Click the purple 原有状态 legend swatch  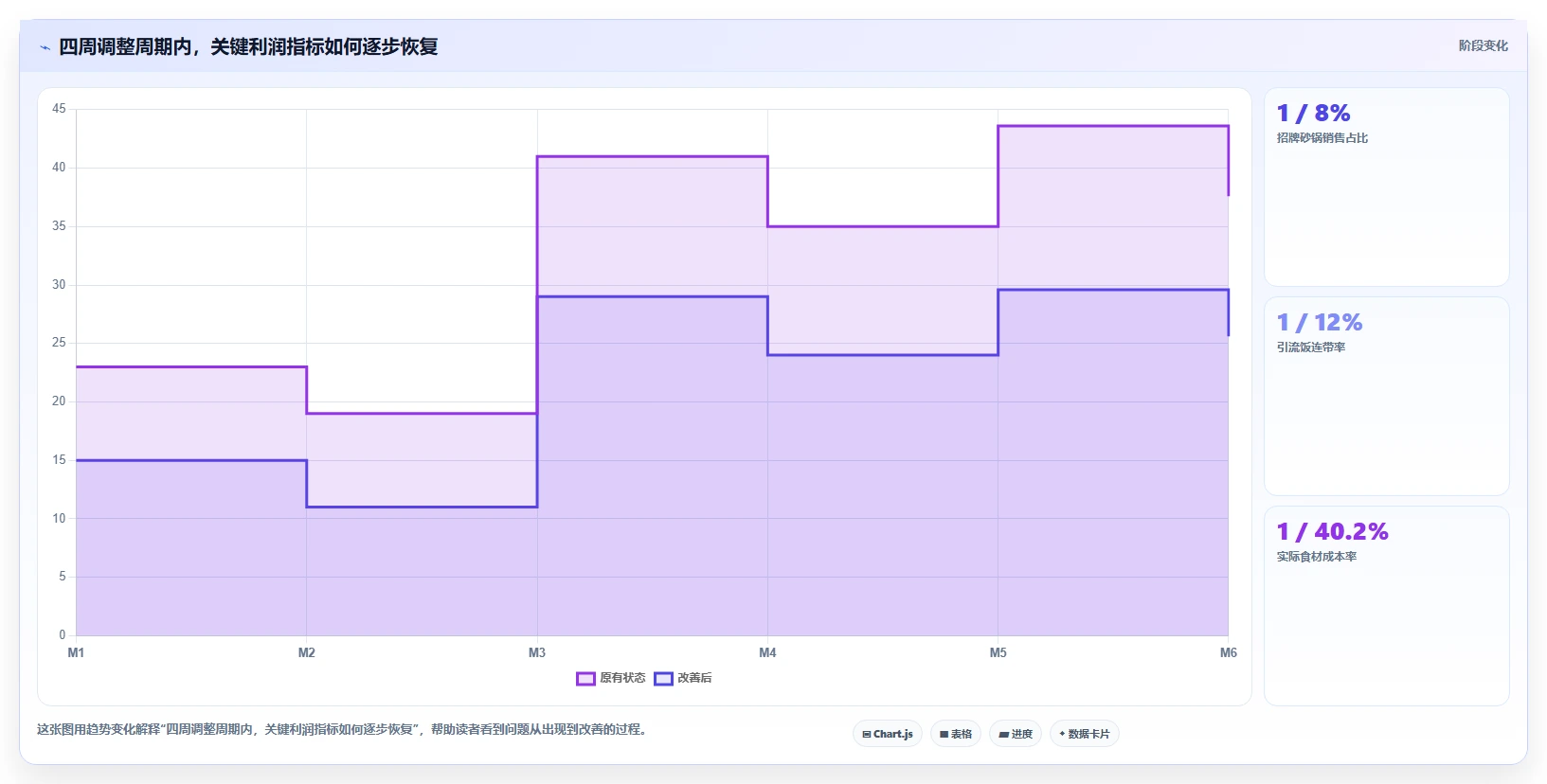585,678
